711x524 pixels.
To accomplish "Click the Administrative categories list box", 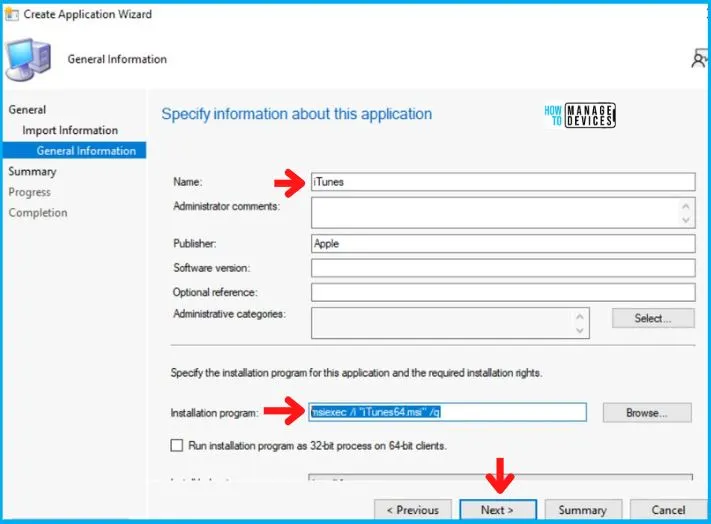I will click(450, 323).
